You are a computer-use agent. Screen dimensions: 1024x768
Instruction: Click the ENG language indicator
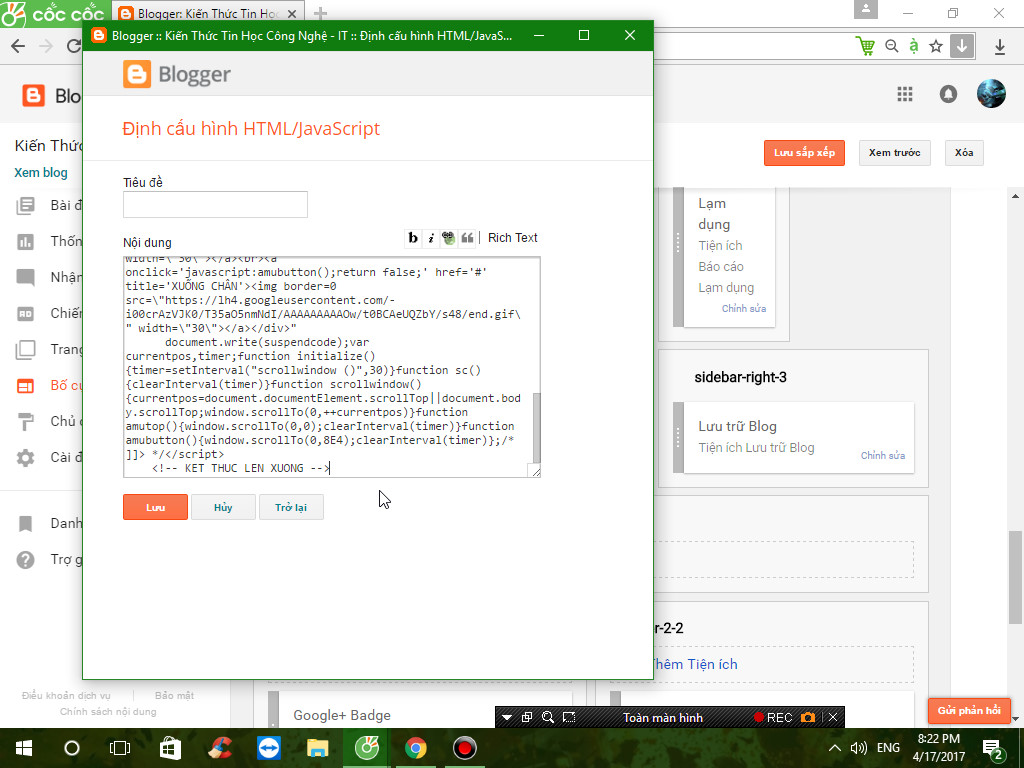click(x=888, y=748)
